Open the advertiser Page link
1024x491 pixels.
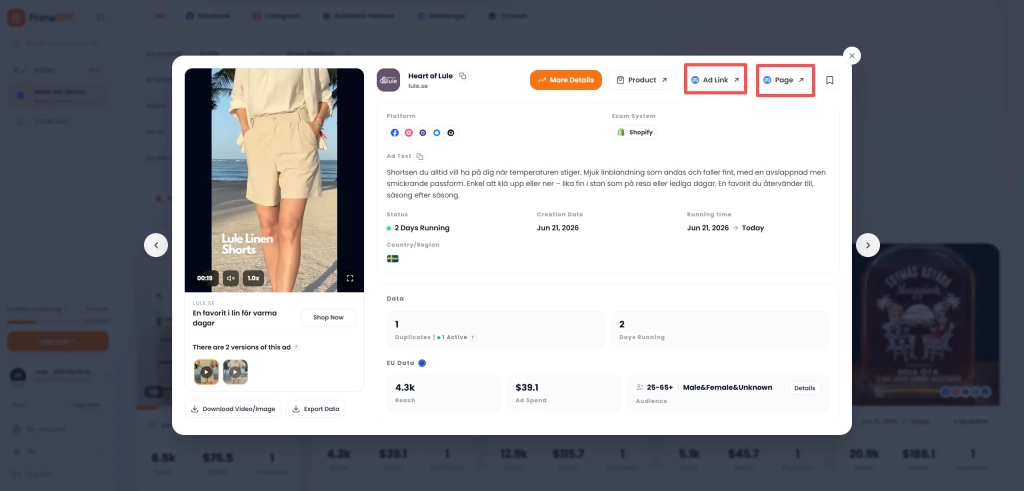[784, 80]
